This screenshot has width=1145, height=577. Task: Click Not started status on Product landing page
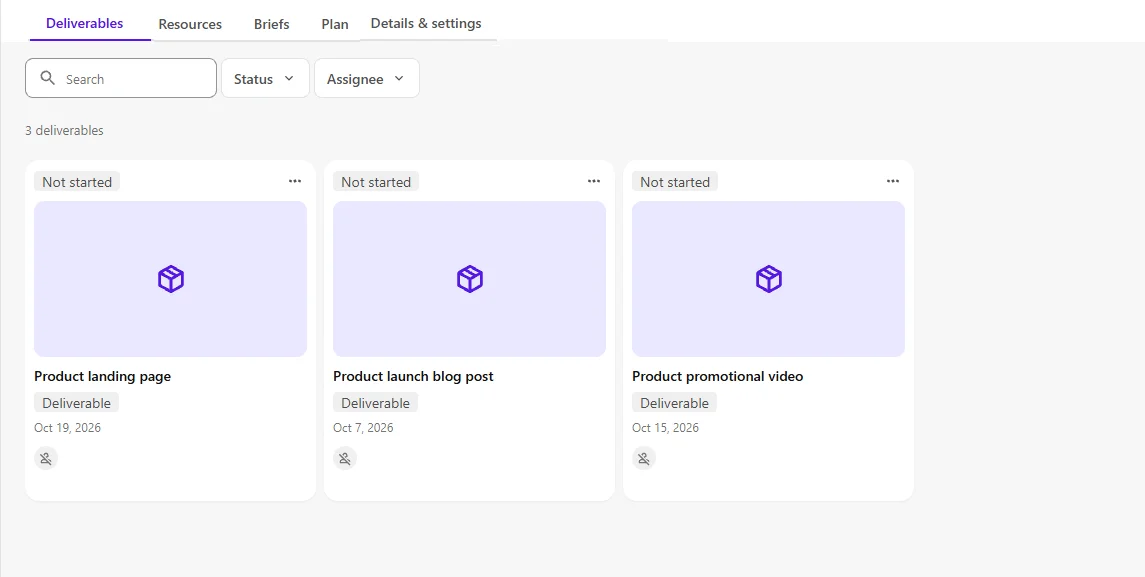coord(77,182)
